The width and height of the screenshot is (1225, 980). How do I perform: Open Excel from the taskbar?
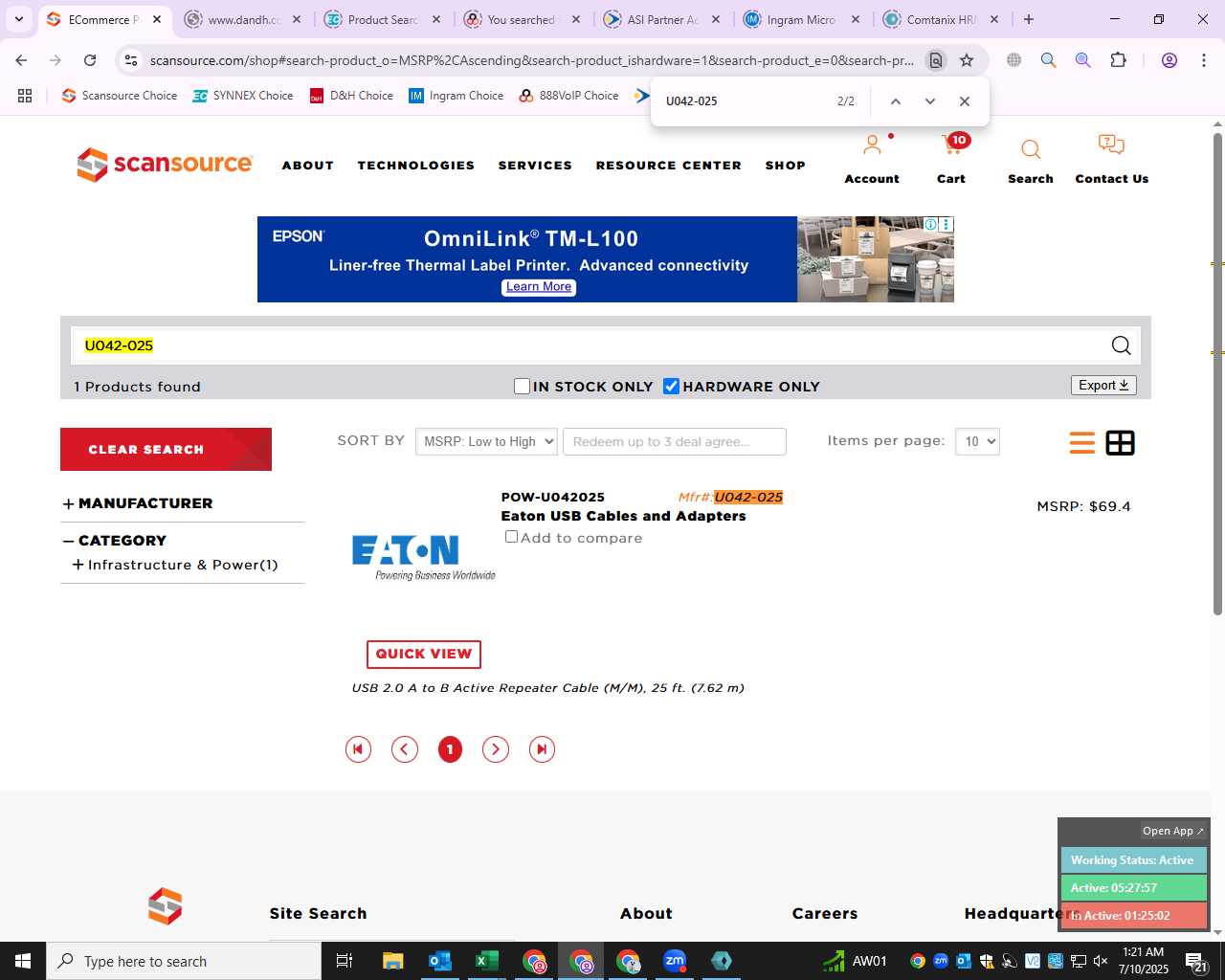tap(486, 961)
